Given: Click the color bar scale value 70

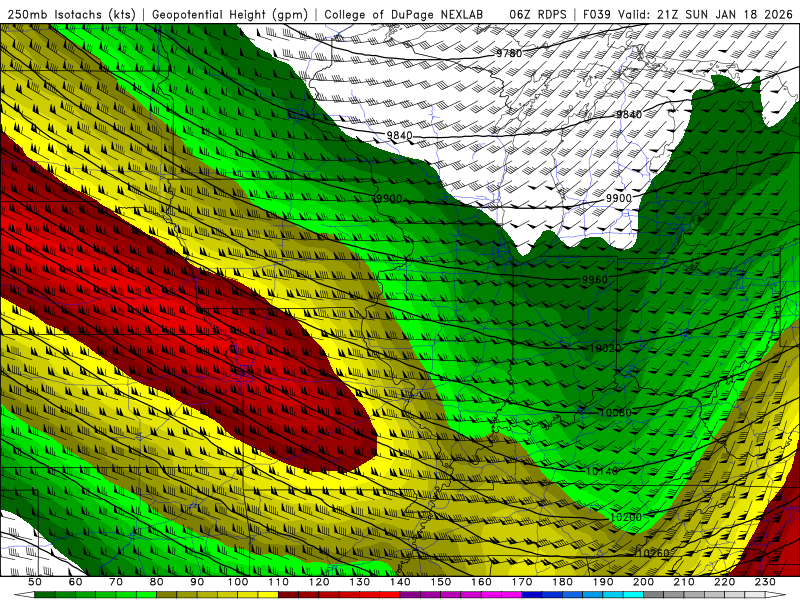Looking at the screenshot, I should pyautogui.click(x=116, y=582).
